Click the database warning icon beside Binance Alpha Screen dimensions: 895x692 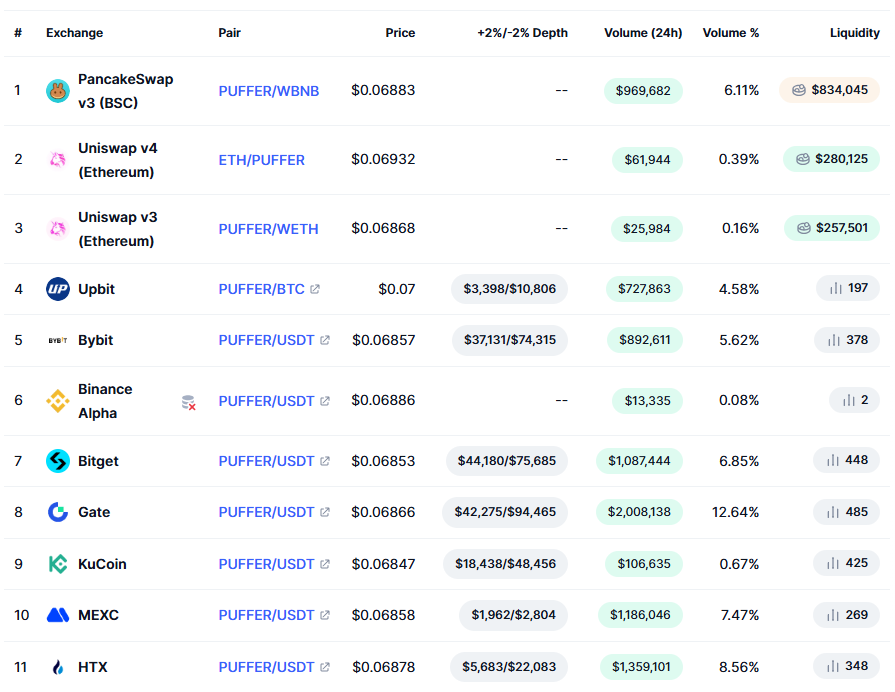pyautogui.click(x=188, y=403)
